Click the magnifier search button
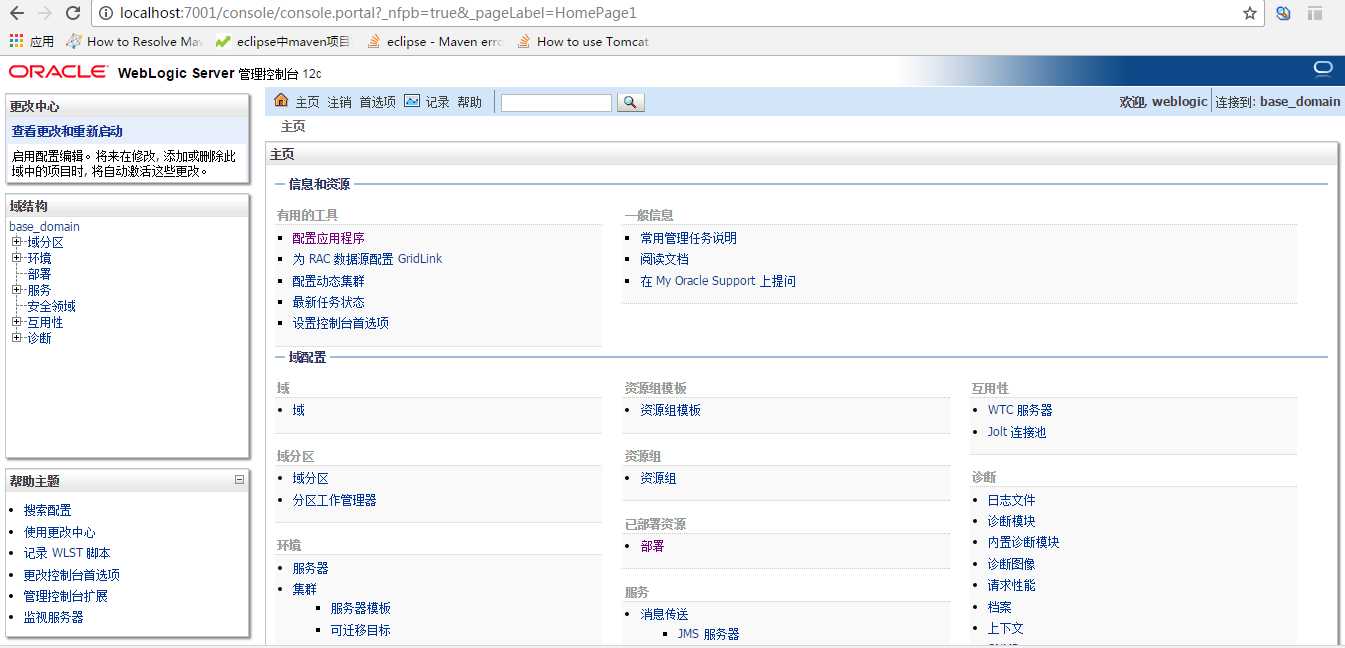Viewport: 1345px width, 648px height. (x=631, y=102)
